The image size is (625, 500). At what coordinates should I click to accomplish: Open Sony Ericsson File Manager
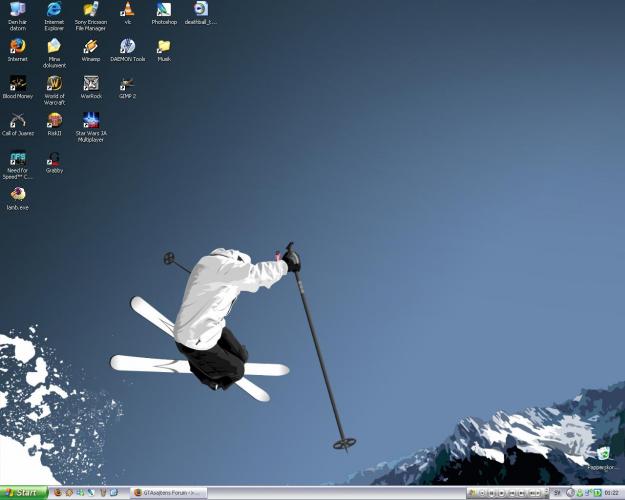tap(91, 10)
